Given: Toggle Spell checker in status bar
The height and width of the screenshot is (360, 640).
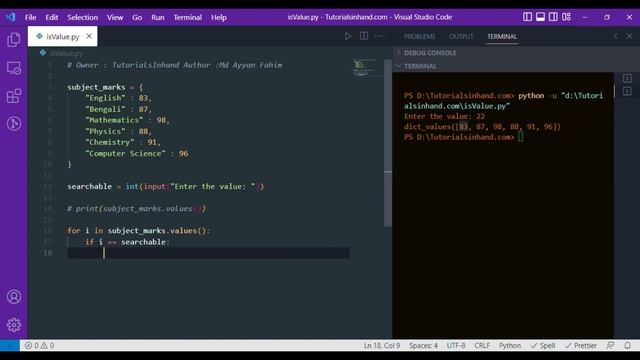Looking at the screenshot, I should 543,346.
